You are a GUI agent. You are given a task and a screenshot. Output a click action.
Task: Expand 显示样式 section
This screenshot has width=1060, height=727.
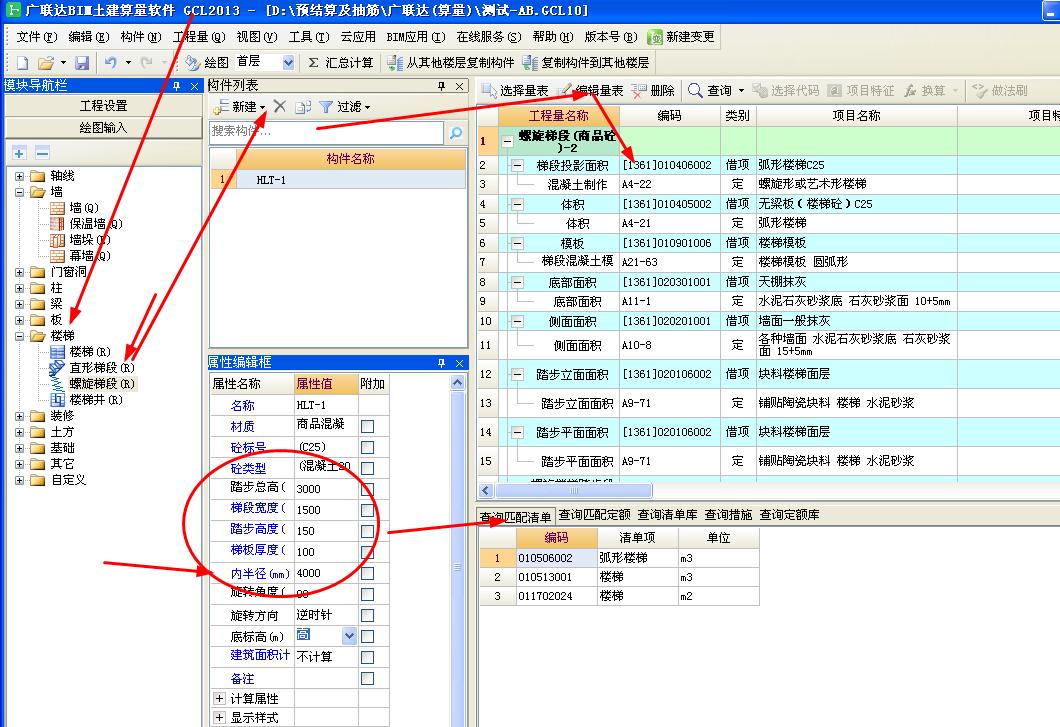pyautogui.click(x=219, y=717)
